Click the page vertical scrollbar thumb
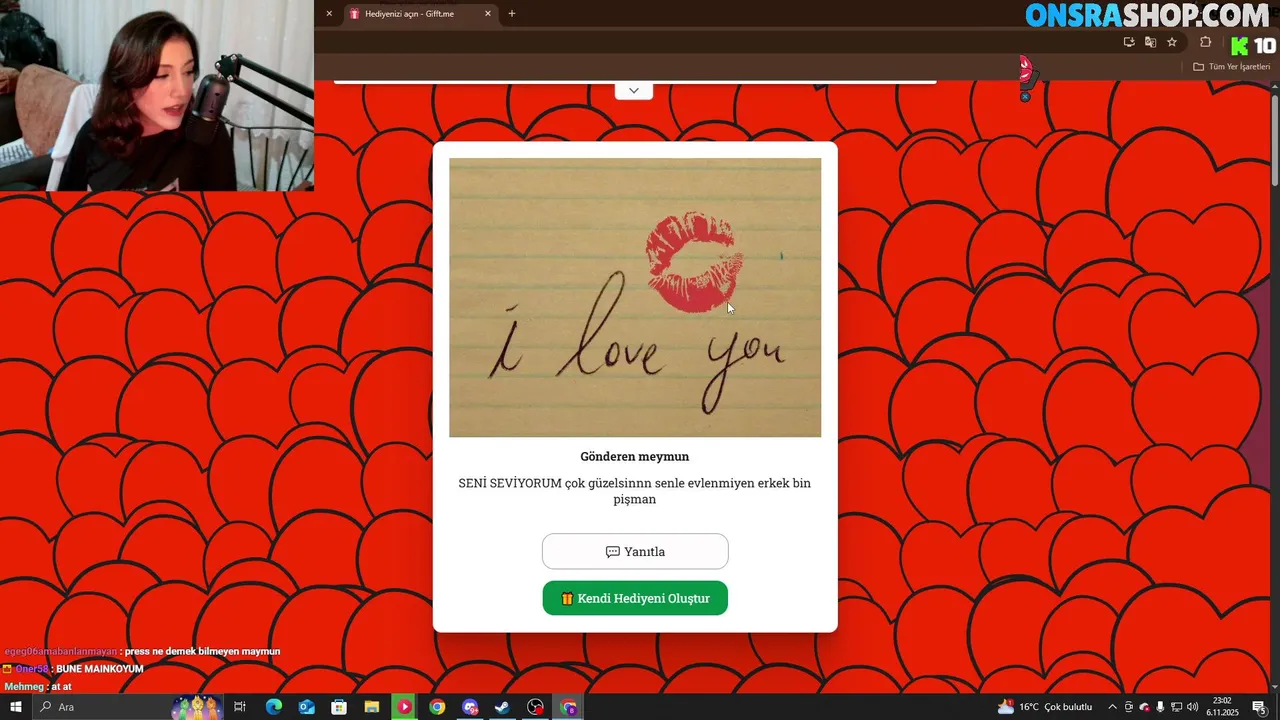Screen dimensions: 1280x720 click(1274, 140)
